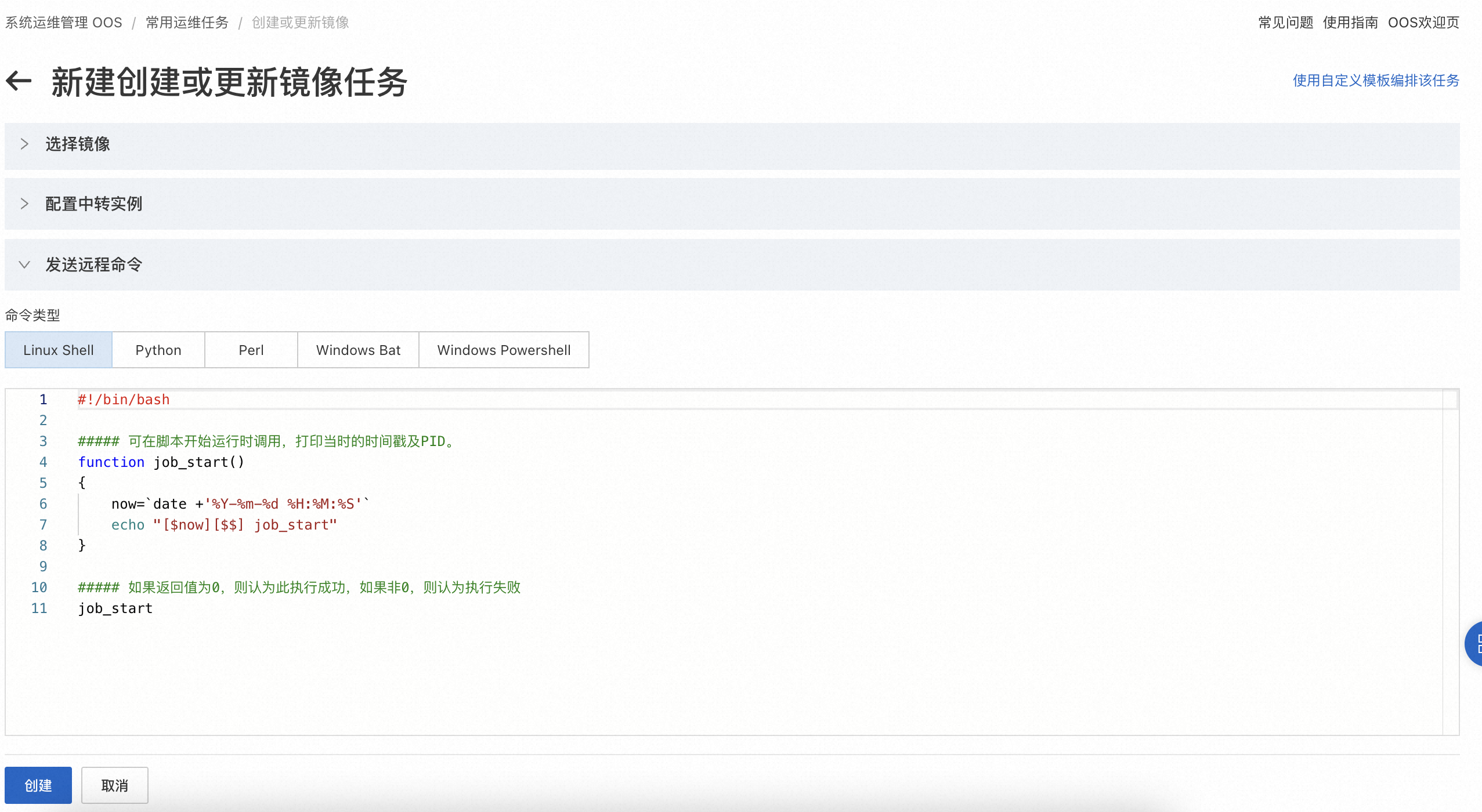The width and height of the screenshot is (1482, 812).
Task: Select the Perl command type
Action: (251, 350)
